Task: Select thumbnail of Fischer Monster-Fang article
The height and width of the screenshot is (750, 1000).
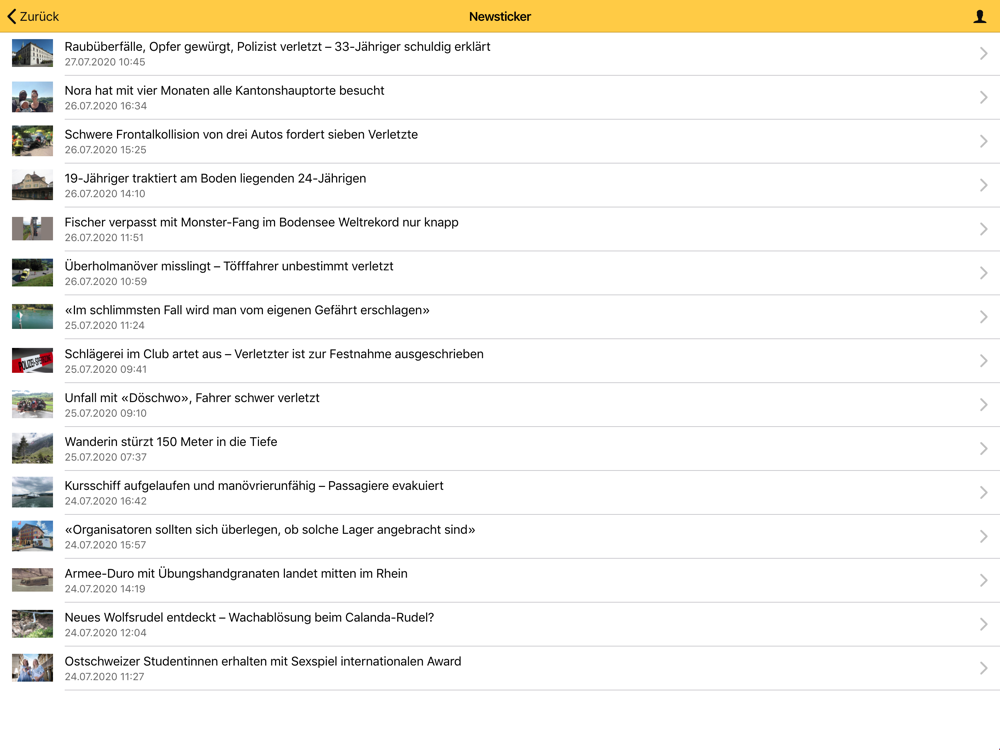Action: 33,229
